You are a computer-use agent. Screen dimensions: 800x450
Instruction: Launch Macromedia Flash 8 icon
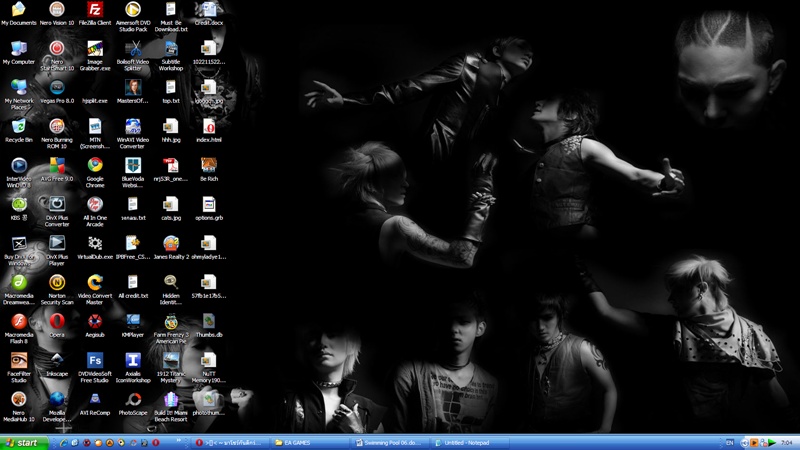click(19, 329)
